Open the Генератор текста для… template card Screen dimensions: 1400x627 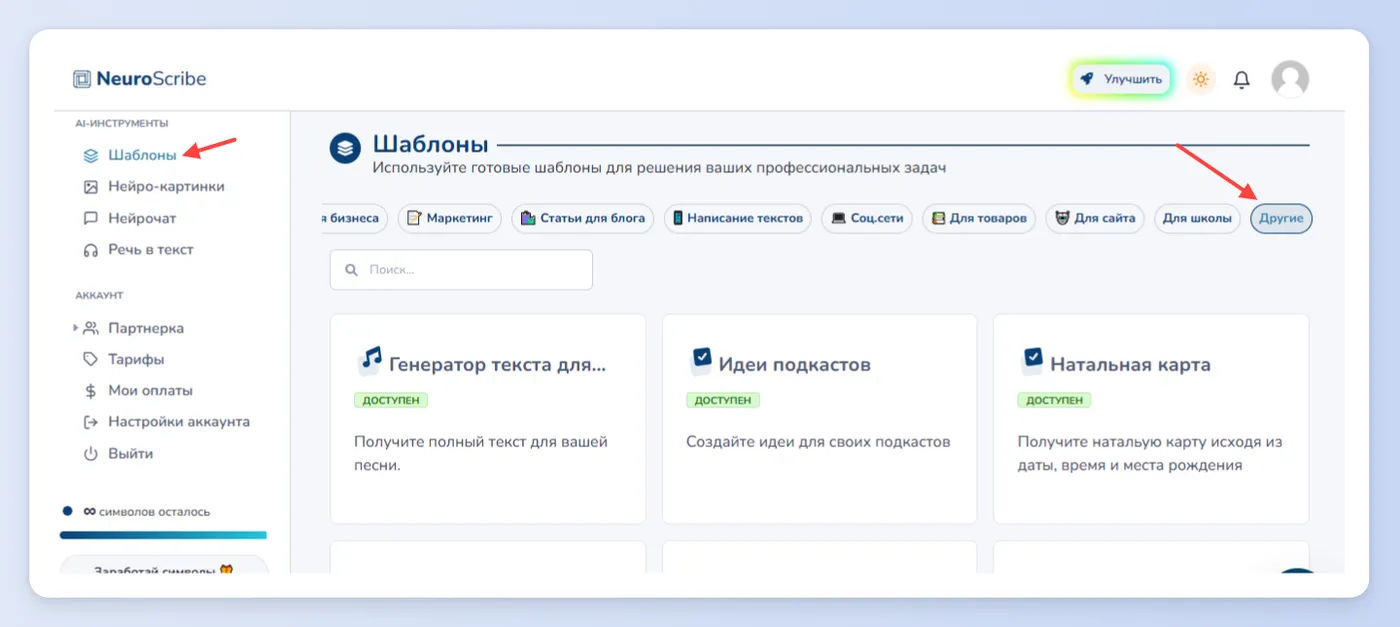coord(488,419)
